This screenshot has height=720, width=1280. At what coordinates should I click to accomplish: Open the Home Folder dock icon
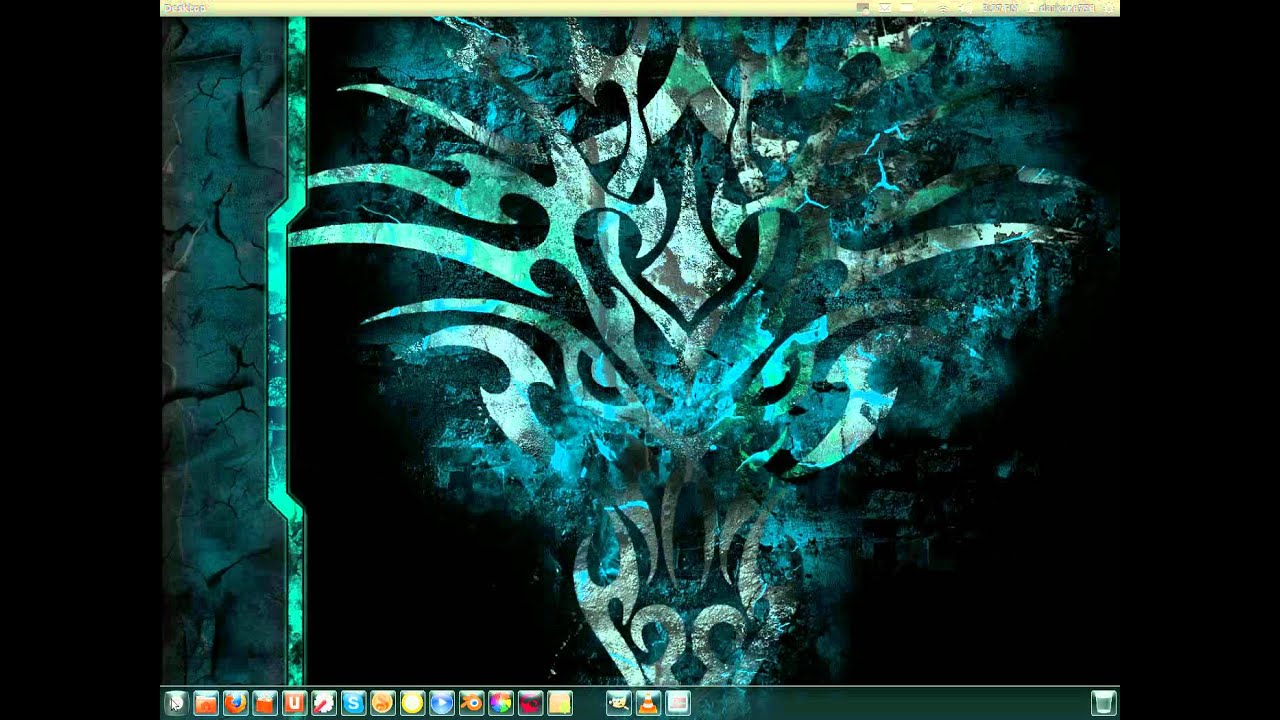pos(205,703)
